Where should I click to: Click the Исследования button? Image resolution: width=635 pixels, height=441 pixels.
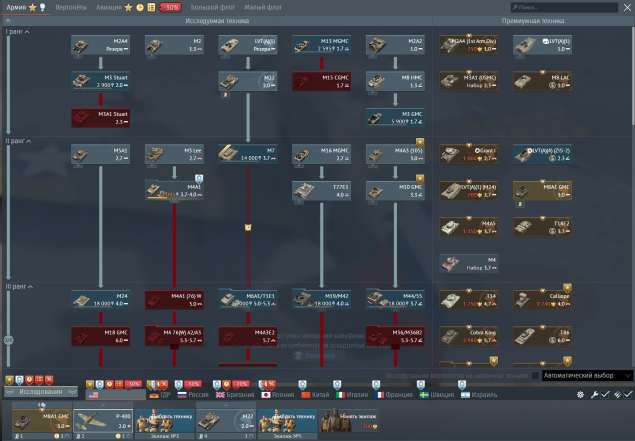(40, 392)
